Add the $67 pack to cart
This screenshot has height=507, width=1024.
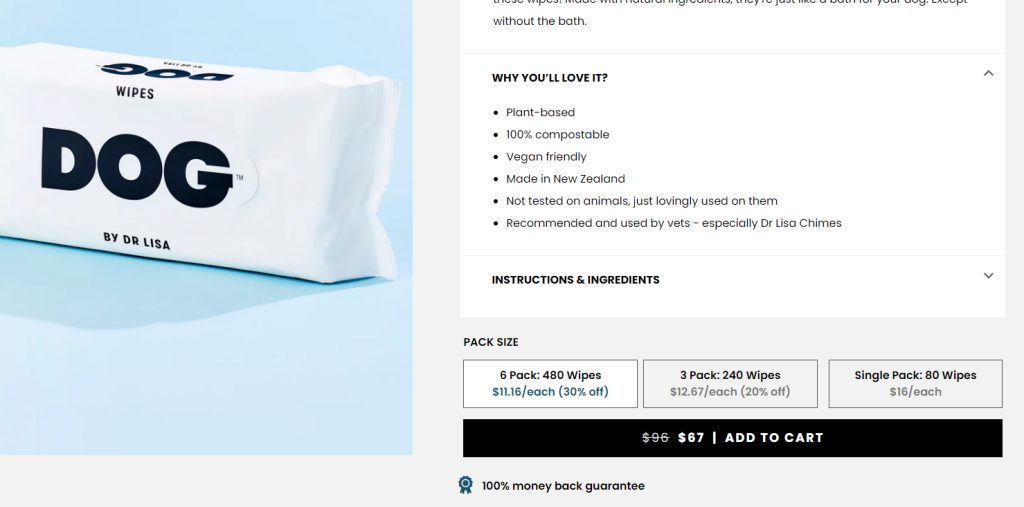tap(732, 438)
